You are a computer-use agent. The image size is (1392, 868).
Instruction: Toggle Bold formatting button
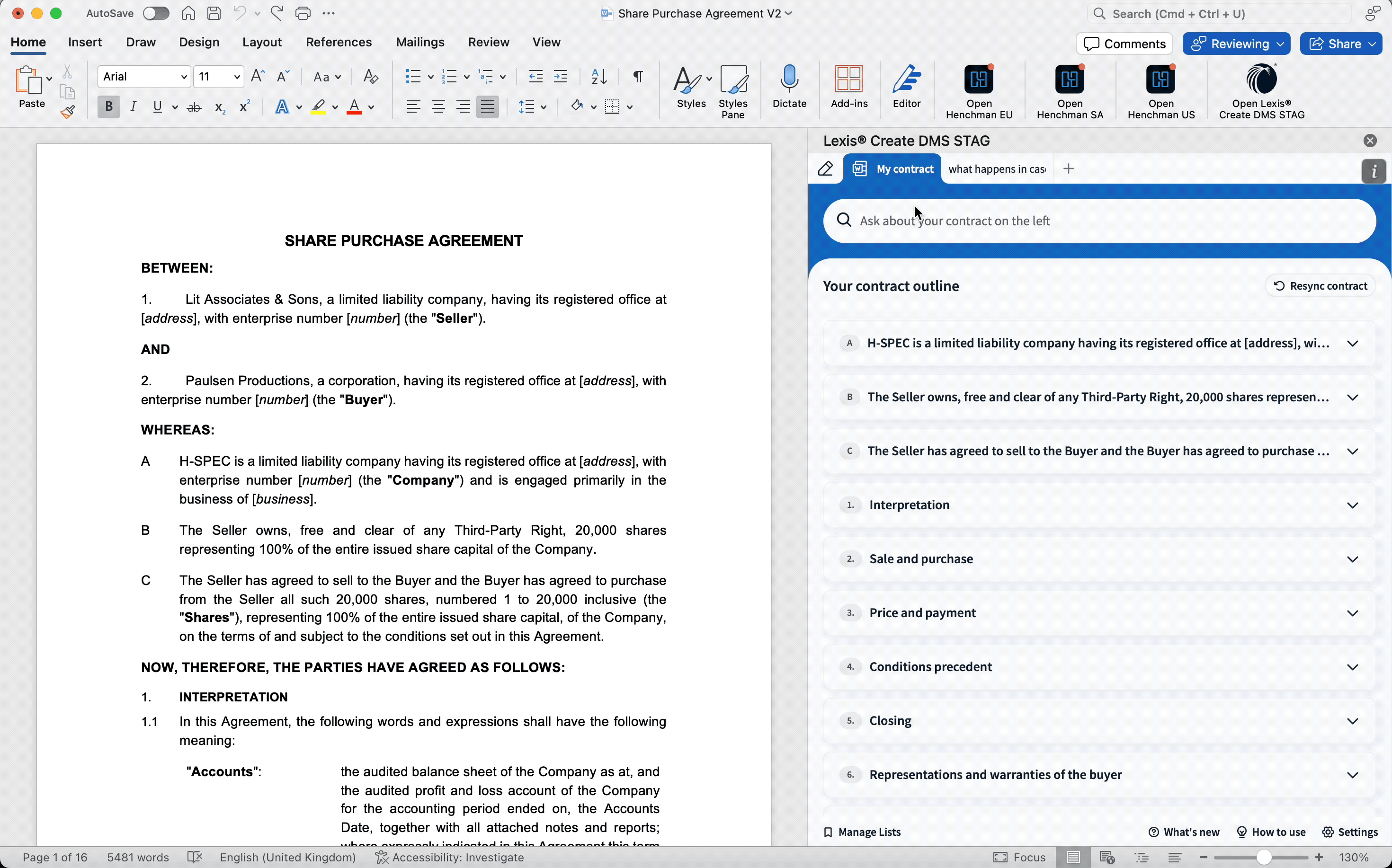[x=108, y=107]
